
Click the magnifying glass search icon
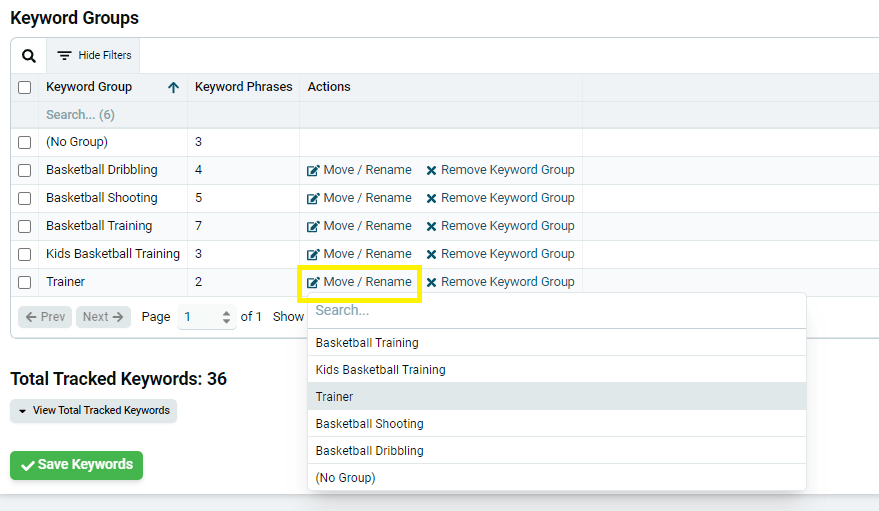(29, 55)
